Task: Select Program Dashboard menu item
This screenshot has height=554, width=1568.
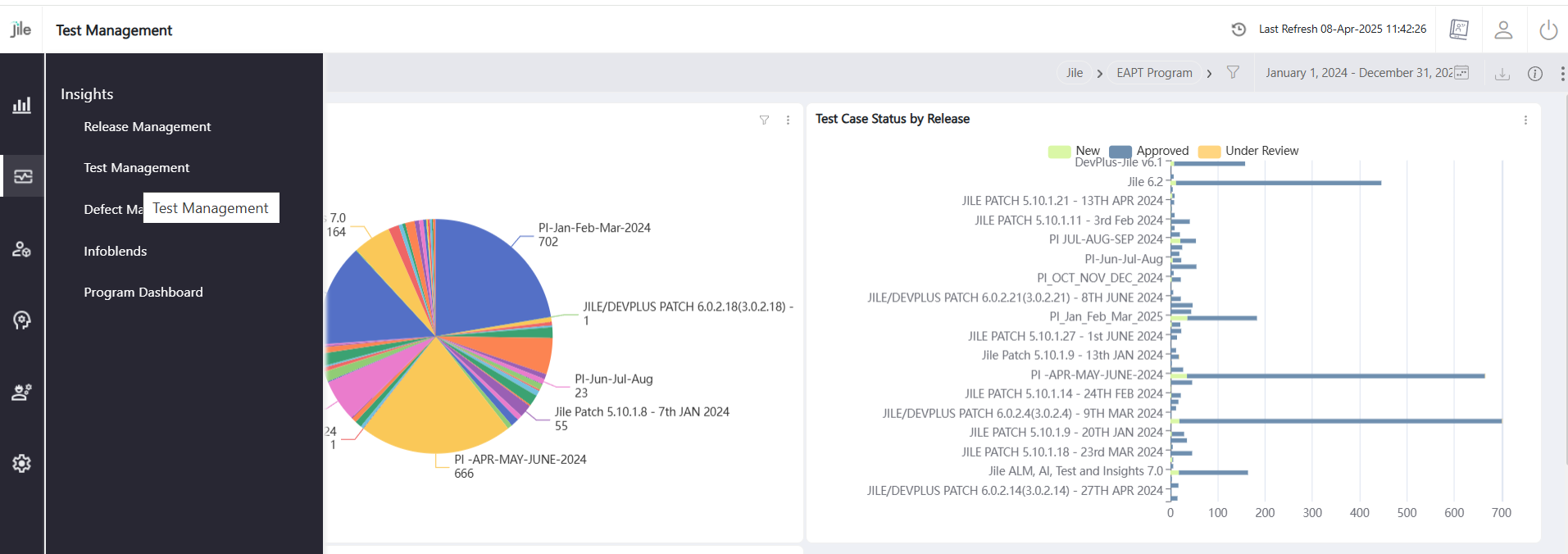Action: click(143, 293)
